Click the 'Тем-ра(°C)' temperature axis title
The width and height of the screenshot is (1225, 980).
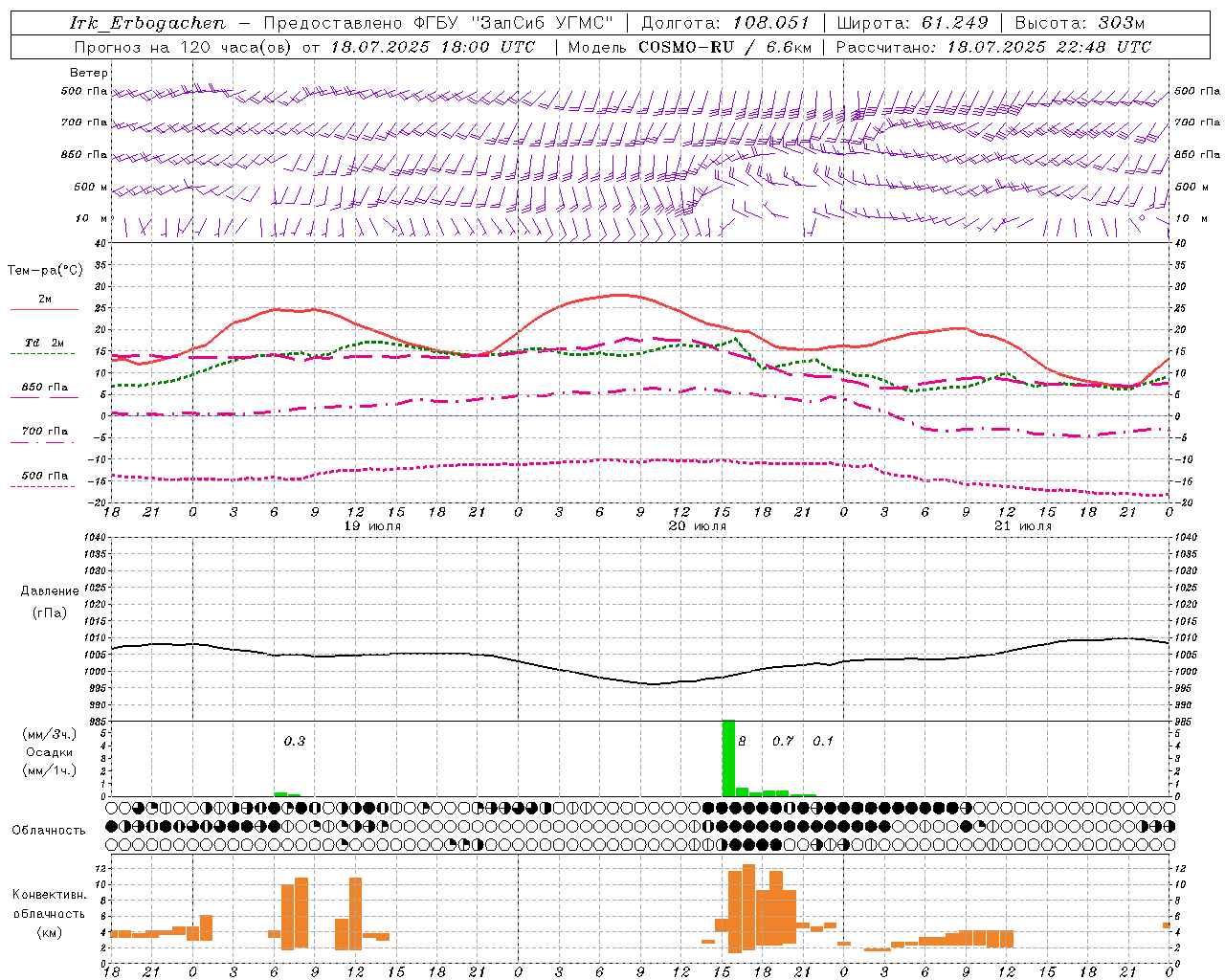pyautogui.click(x=45, y=271)
